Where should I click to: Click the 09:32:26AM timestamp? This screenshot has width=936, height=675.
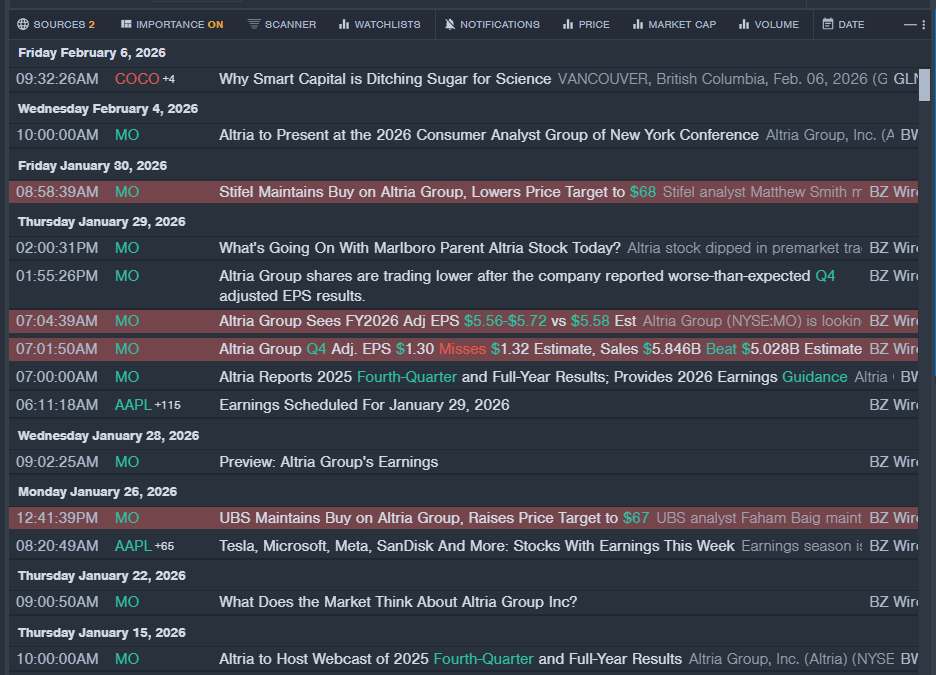(57, 79)
